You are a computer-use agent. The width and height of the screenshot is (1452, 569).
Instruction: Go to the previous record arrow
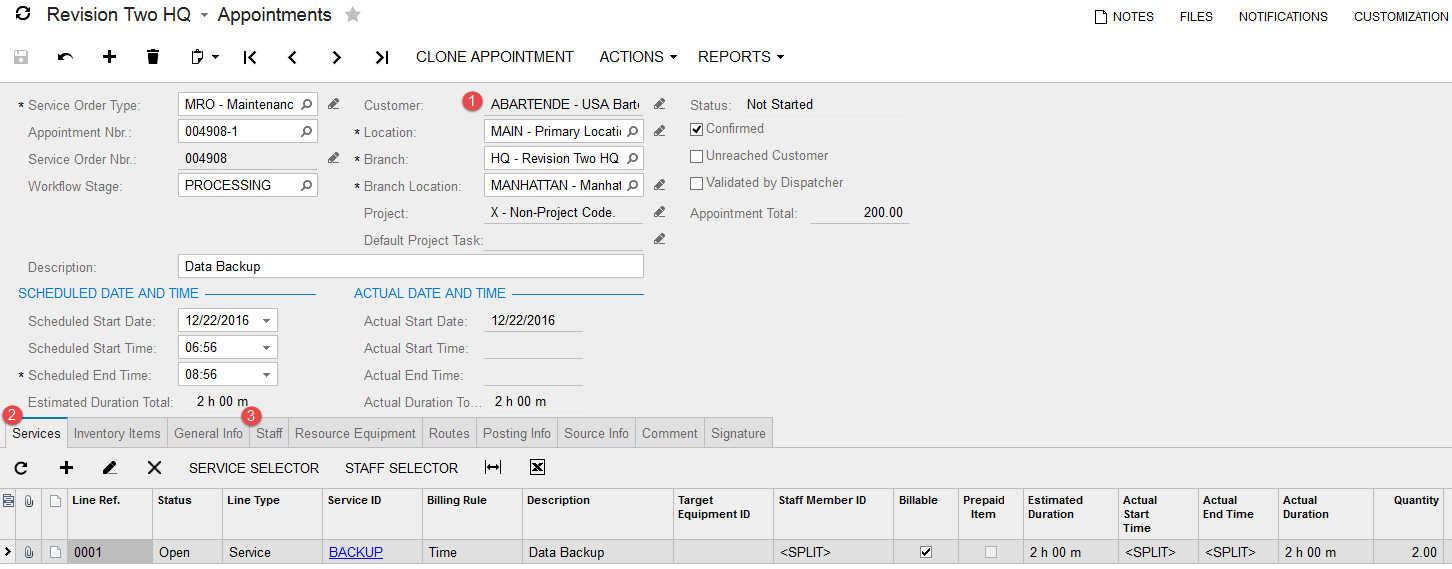pyautogui.click(x=293, y=57)
